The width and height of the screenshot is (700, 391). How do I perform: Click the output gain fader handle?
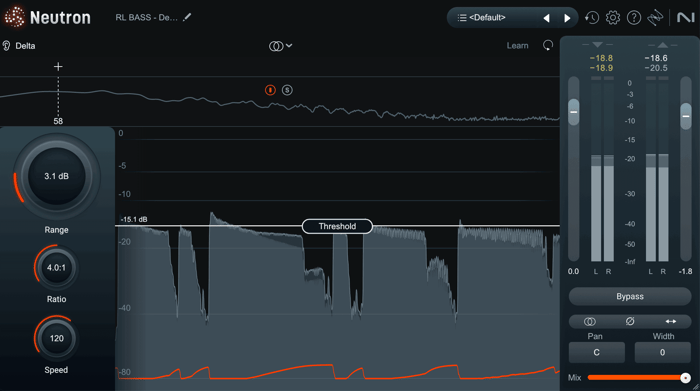click(686, 116)
